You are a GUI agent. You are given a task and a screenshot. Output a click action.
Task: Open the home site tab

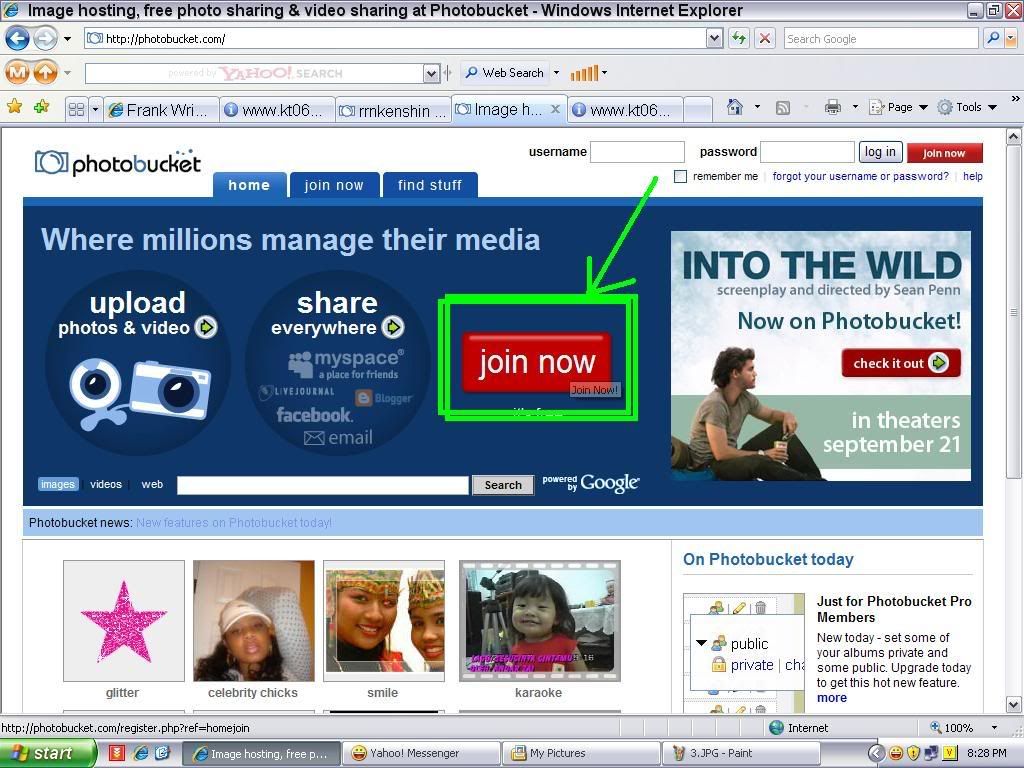tap(249, 185)
